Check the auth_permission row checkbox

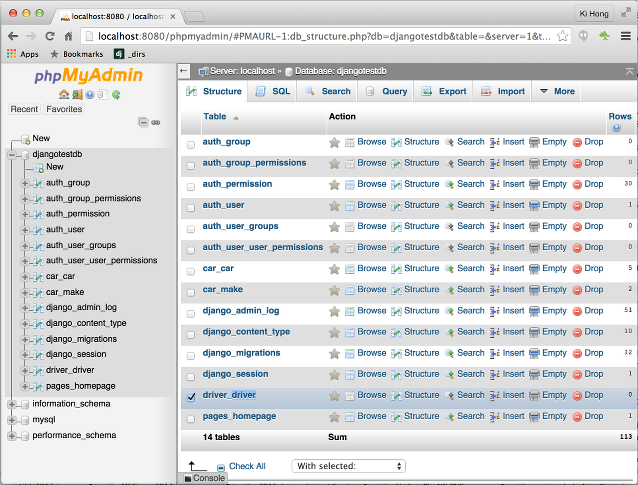point(190,187)
